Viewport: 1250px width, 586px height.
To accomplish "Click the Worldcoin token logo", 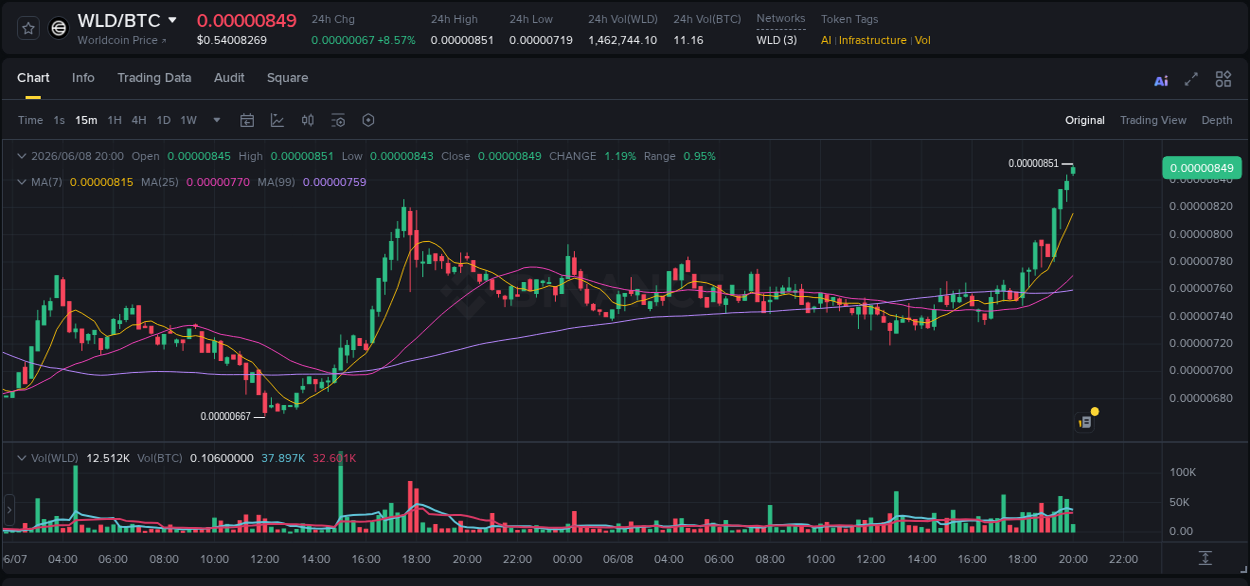I will pos(59,29).
